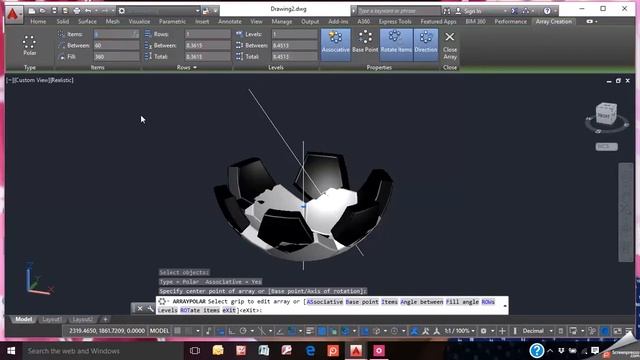Click the Customization menu icon at status bar end
This screenshot has width=640, height=360.
pos(629,331)
